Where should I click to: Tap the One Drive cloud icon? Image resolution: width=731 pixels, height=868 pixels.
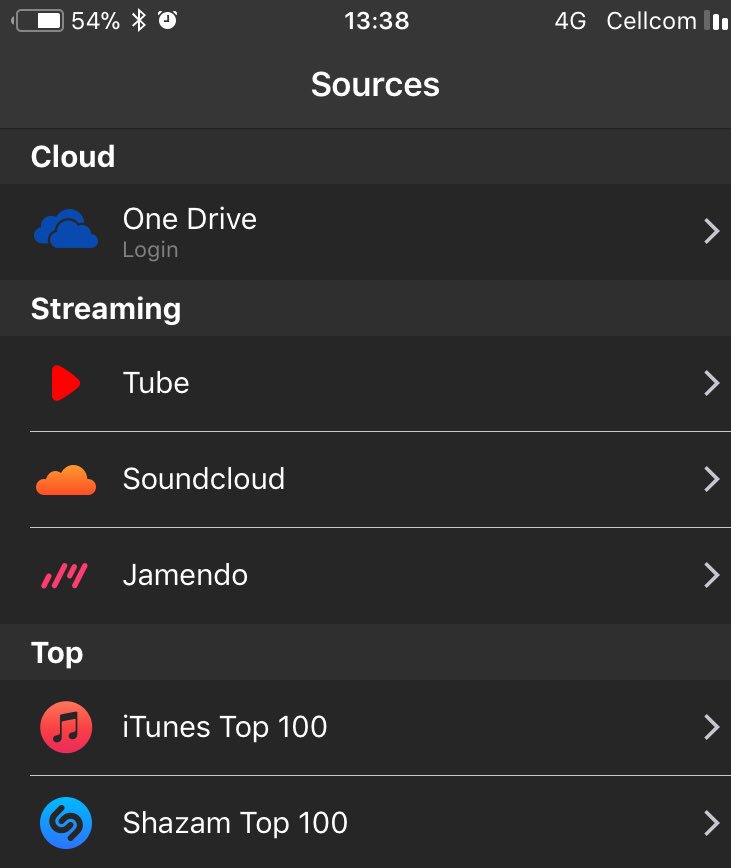tap(66, 229)
